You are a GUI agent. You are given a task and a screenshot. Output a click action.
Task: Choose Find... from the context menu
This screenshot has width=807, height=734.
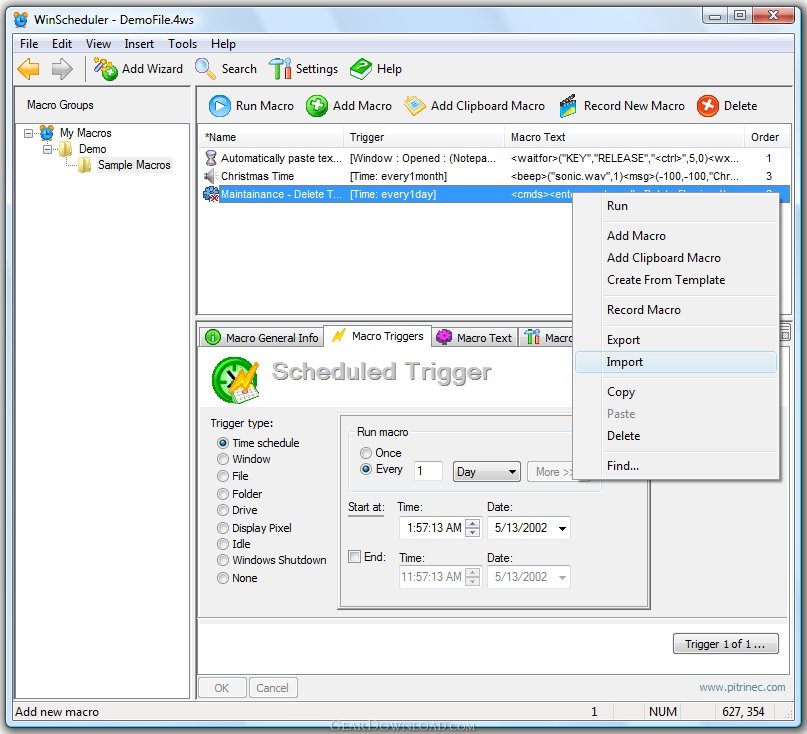click(676, 466)
